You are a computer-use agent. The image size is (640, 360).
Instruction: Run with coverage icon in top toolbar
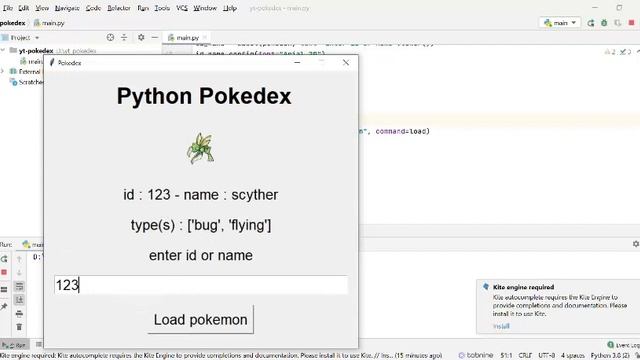pyautogui.click(x=618, y=23)
